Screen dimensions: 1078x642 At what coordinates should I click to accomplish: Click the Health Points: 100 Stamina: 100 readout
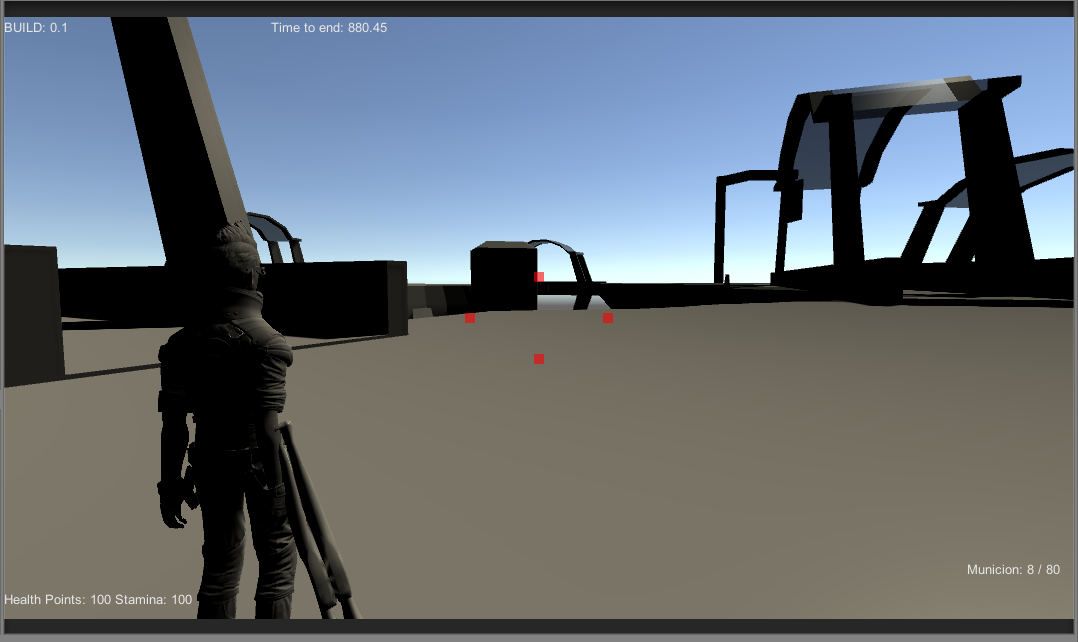(x=98, y=599)
